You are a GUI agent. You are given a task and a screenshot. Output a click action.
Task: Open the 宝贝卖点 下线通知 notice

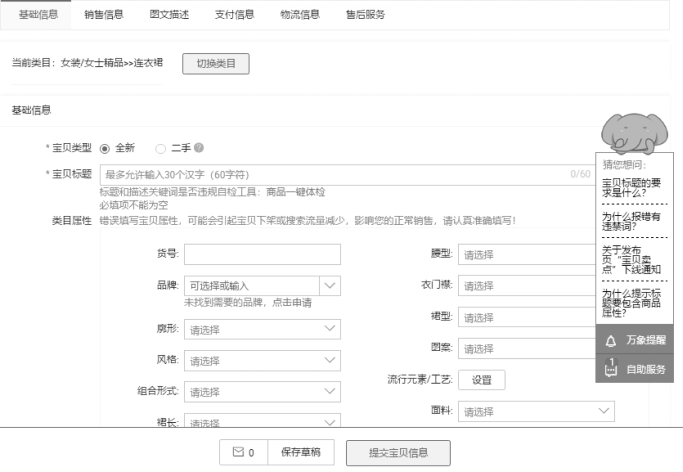click(x=631, y=260)
